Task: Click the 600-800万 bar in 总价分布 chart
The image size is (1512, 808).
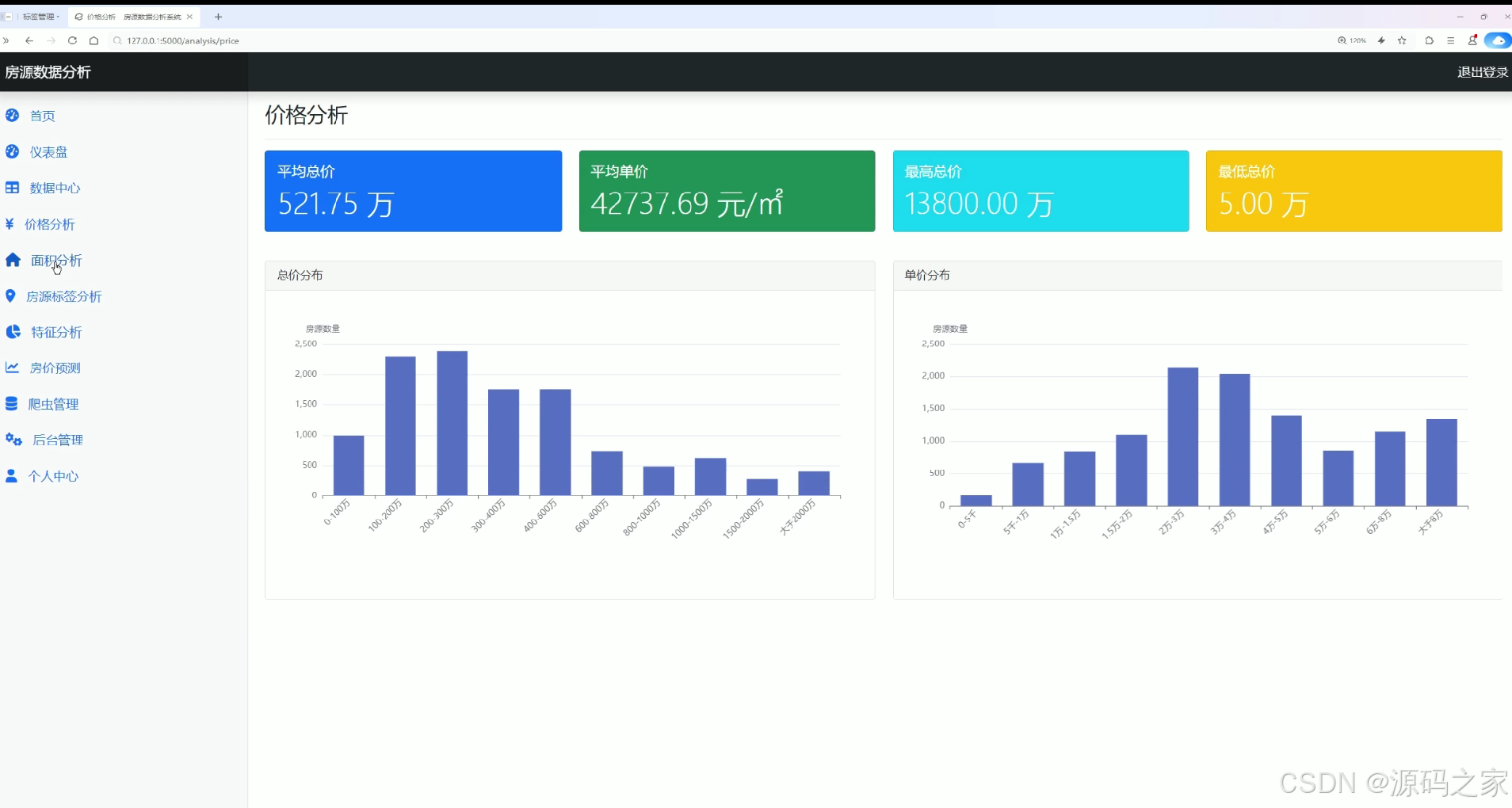Action: pyautogui.click(x=607, y=473)
